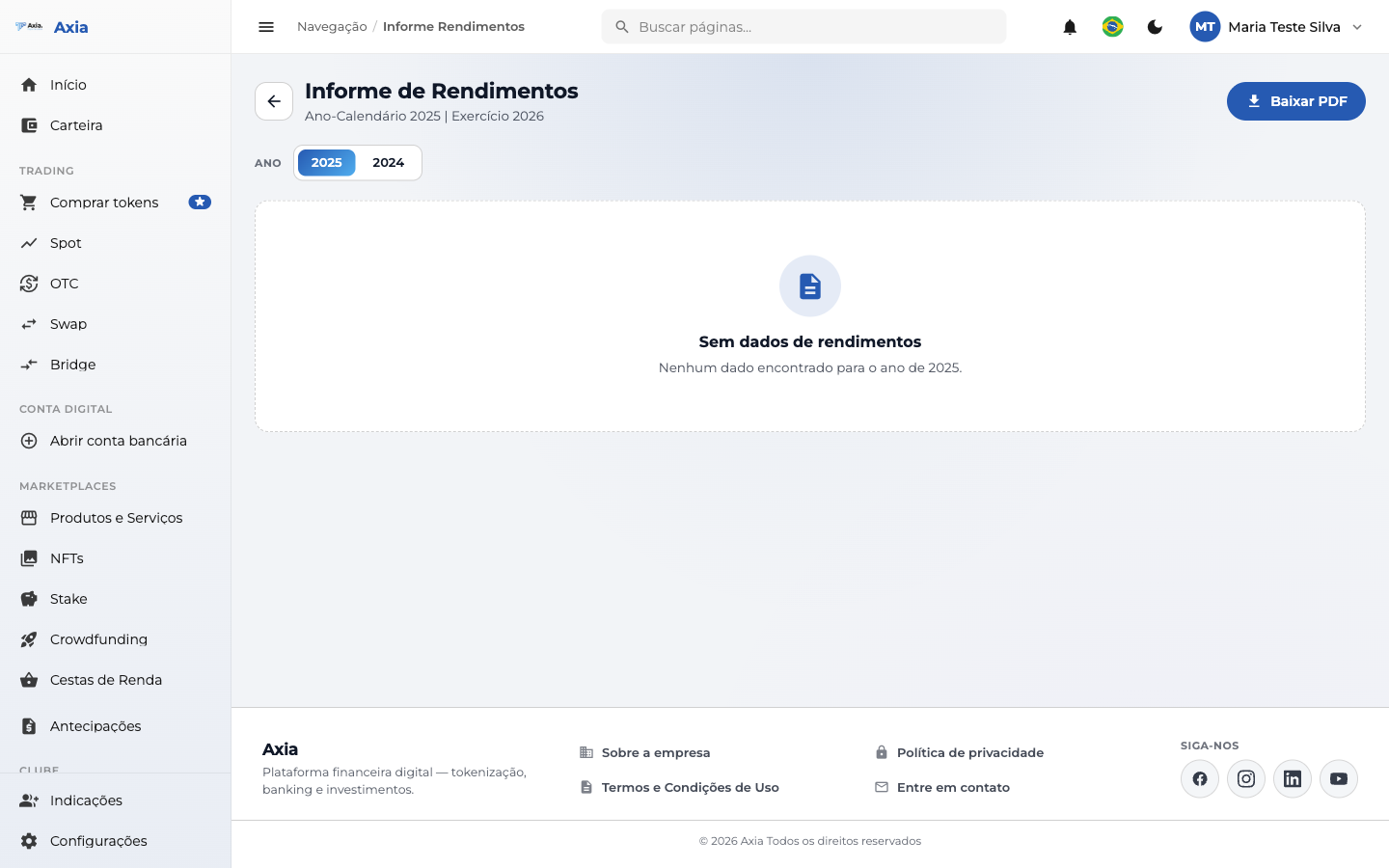Click the Informe de Rendimentos title

pos(442,91)
